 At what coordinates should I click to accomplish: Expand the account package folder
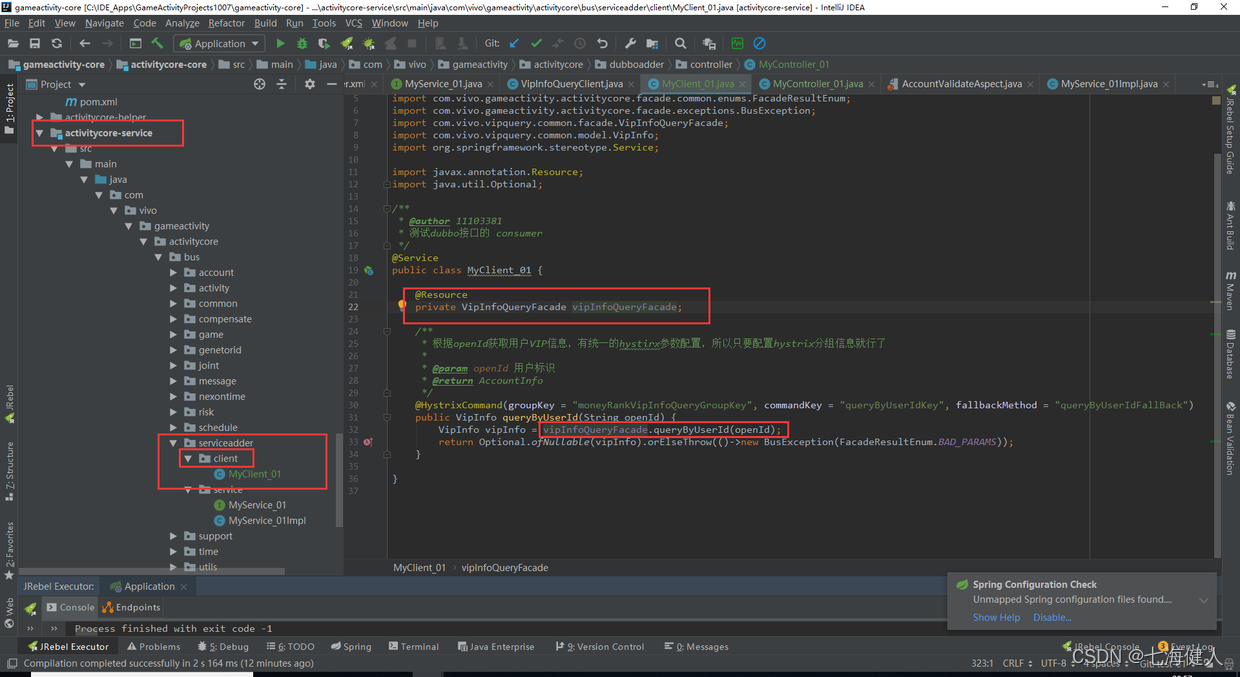click(x=174, y=272)
